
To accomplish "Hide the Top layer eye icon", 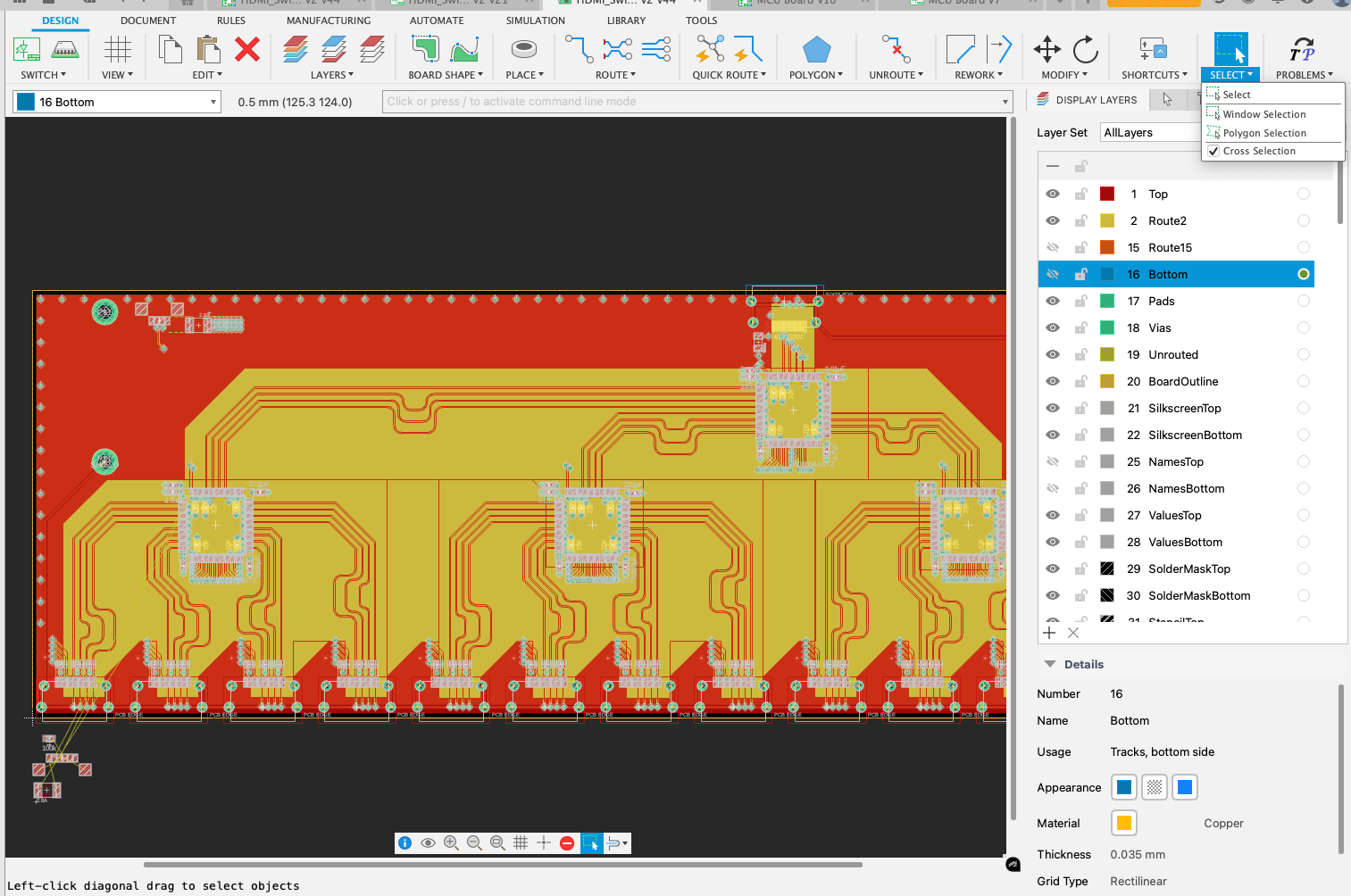I will click(x=1053, y=194).
